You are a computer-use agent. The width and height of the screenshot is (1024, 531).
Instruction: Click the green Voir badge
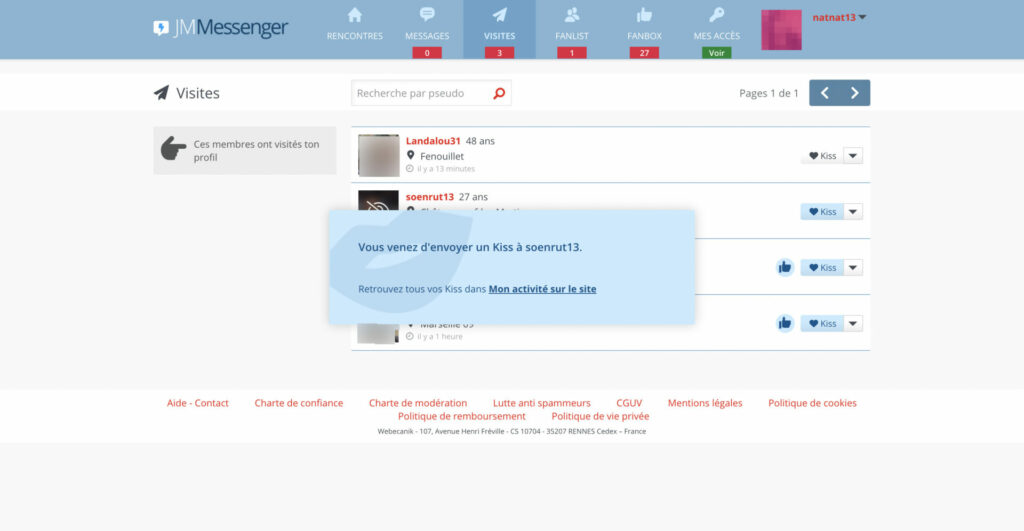pyautogui.click(x=716, y=53)
